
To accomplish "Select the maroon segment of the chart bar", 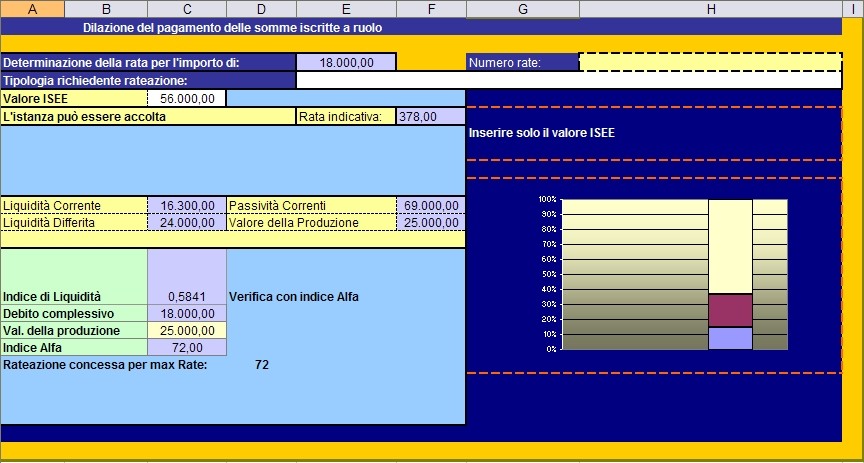I will pyautogui.click(x=730, y=310).
